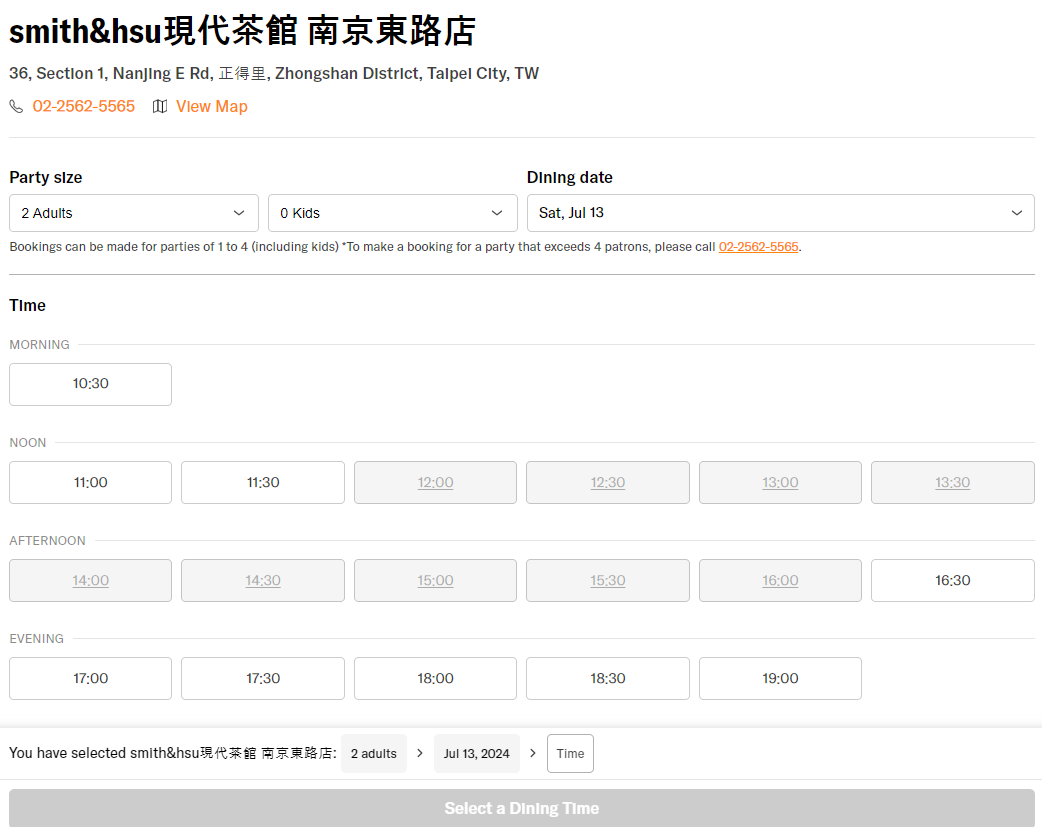The width and height of the screenshot is (1042, 827).
Task: Call 02-2562-5565 via the top phone link
Action: click(84, 106)
